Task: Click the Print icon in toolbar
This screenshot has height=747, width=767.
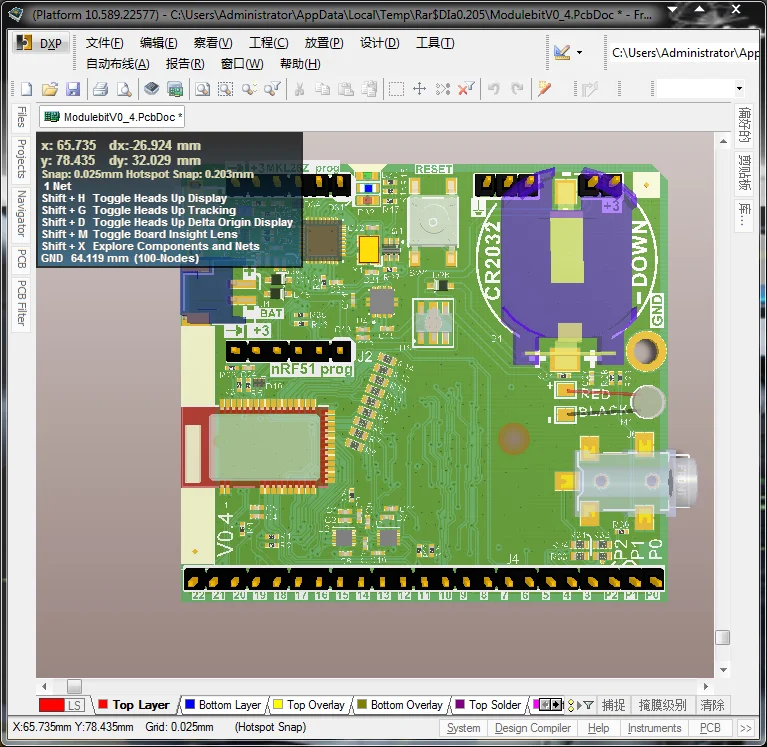Action: coord(100,89)
